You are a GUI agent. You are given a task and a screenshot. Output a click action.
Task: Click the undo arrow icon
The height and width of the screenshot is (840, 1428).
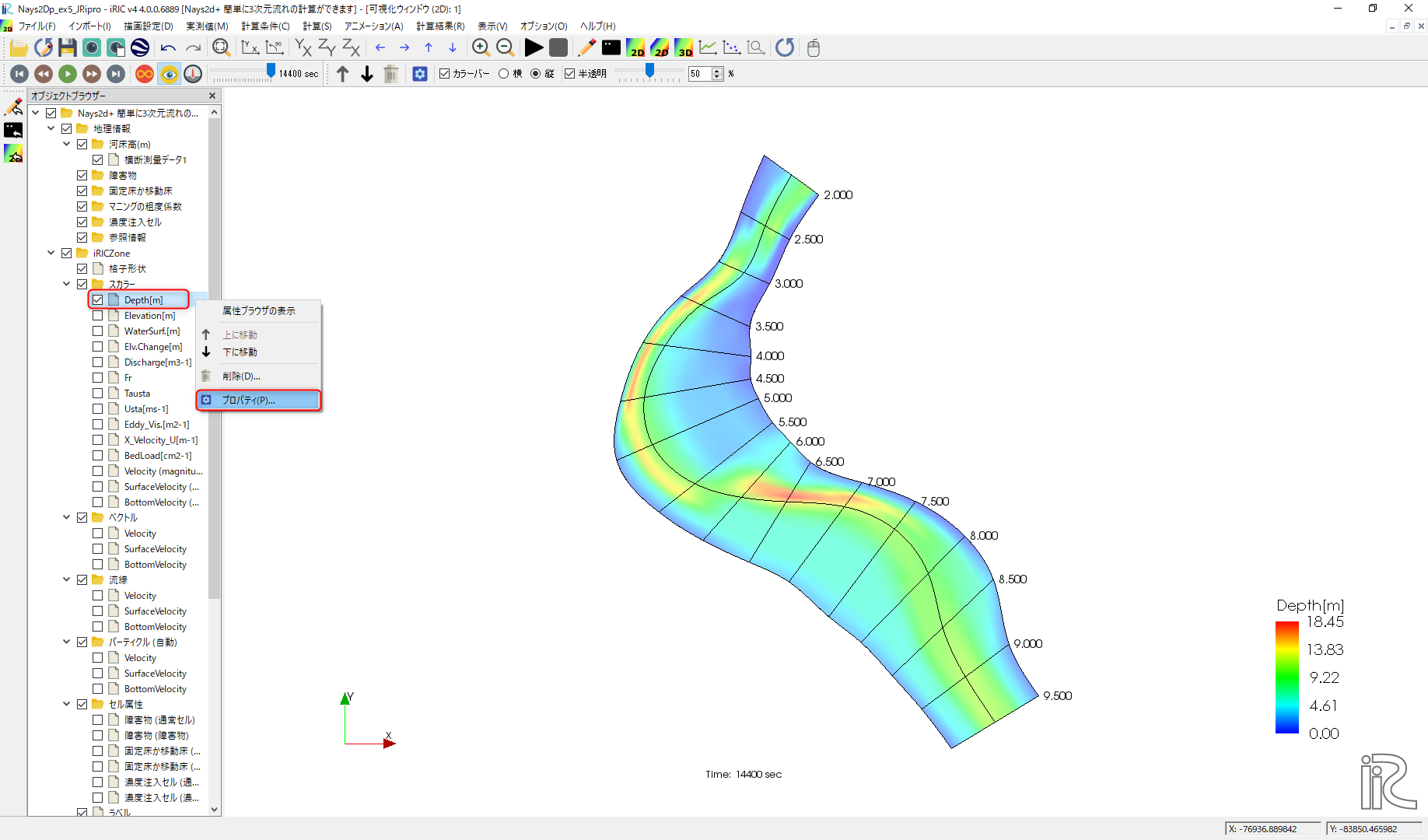click(168, 48)
